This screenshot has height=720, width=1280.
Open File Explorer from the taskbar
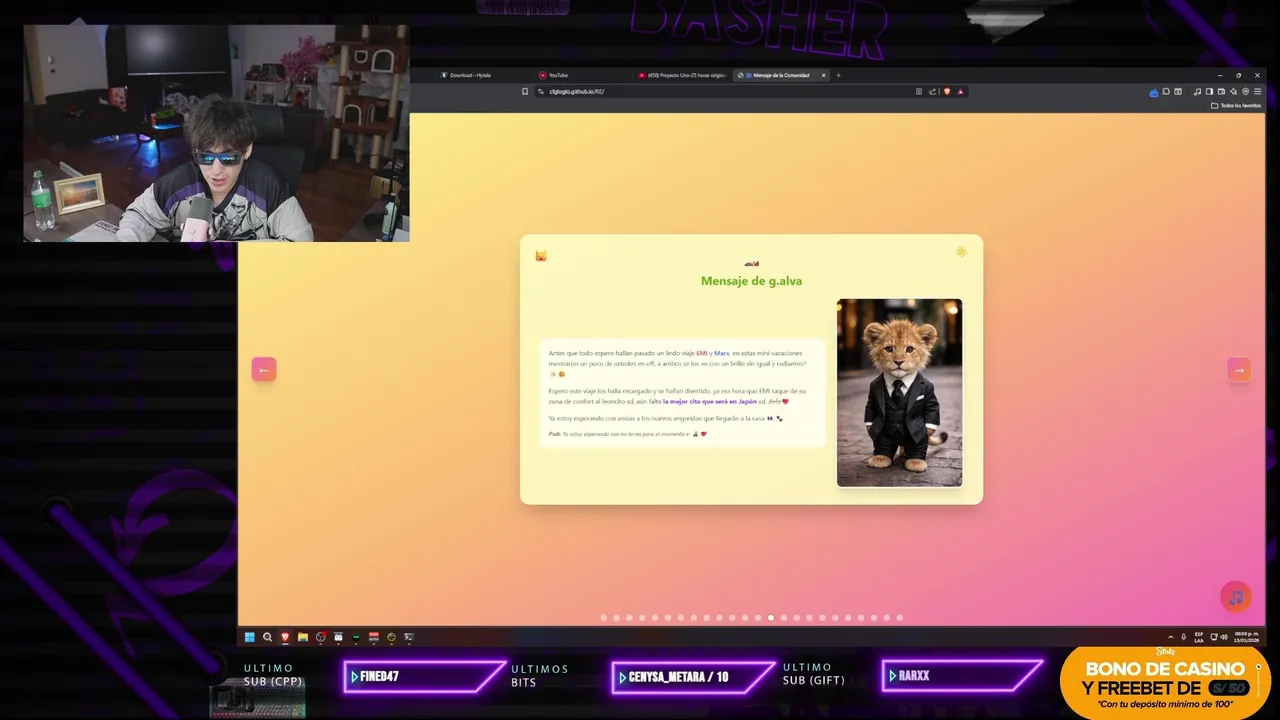click(303, 637)
